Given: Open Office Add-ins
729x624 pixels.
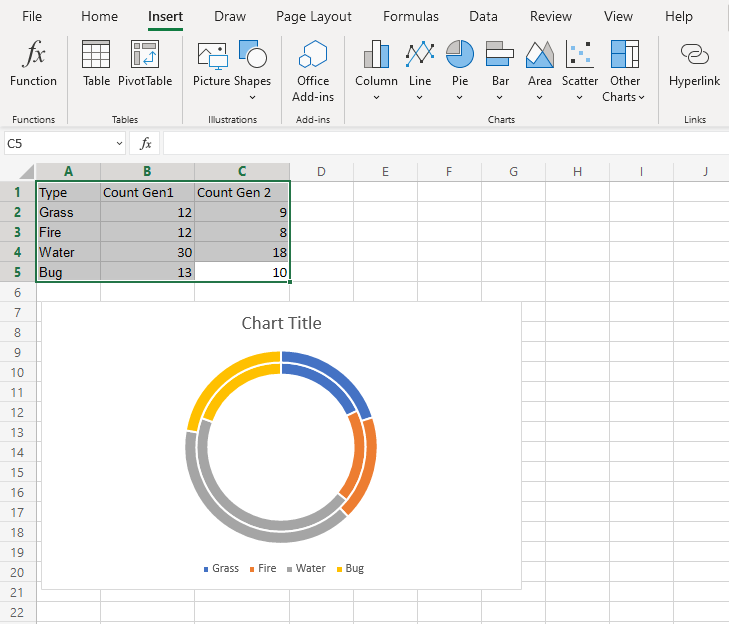Looking at the screenshot, I should (x=313, y=56).
